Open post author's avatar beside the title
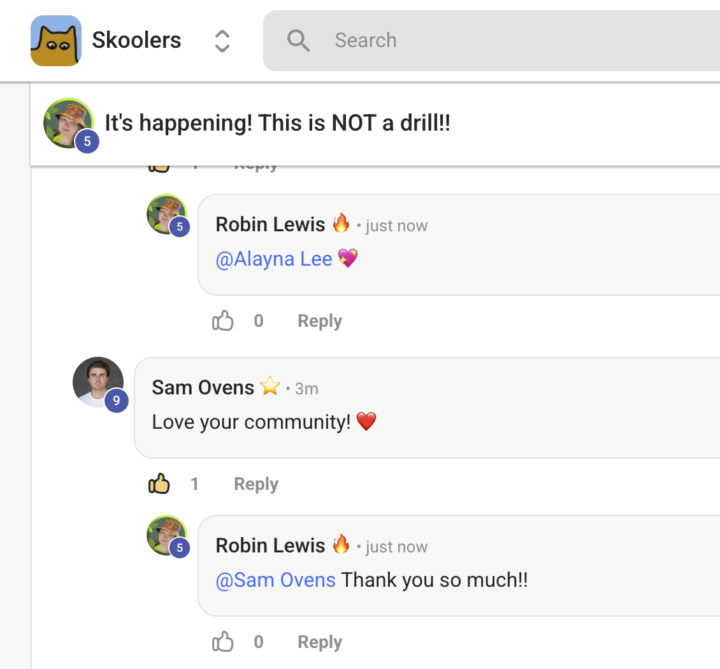The width and height of the screenshot is (720, 669). click(69, 124)
